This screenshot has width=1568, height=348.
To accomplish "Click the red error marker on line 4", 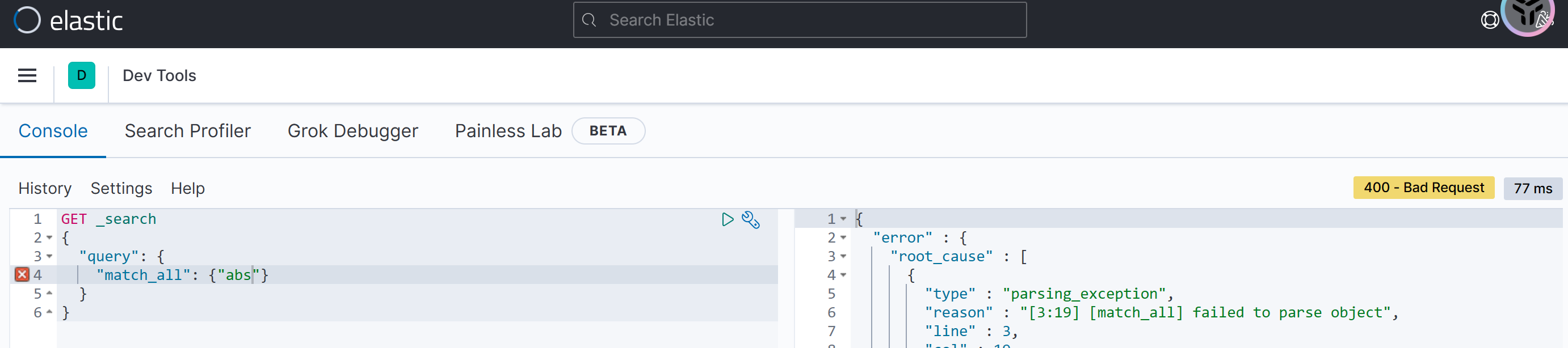I will pyautogui.click(x=22, y=275).
